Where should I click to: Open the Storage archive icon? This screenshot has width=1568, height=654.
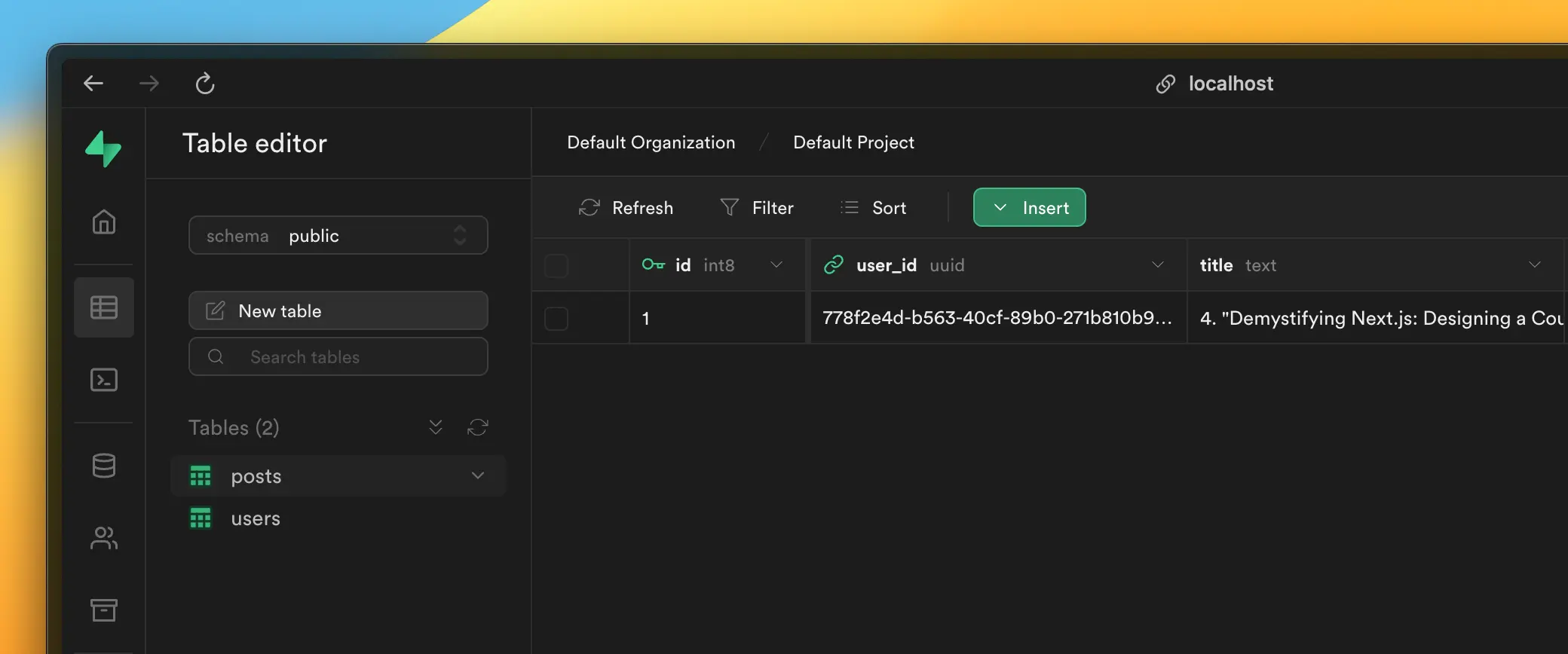tap(104, 610)
